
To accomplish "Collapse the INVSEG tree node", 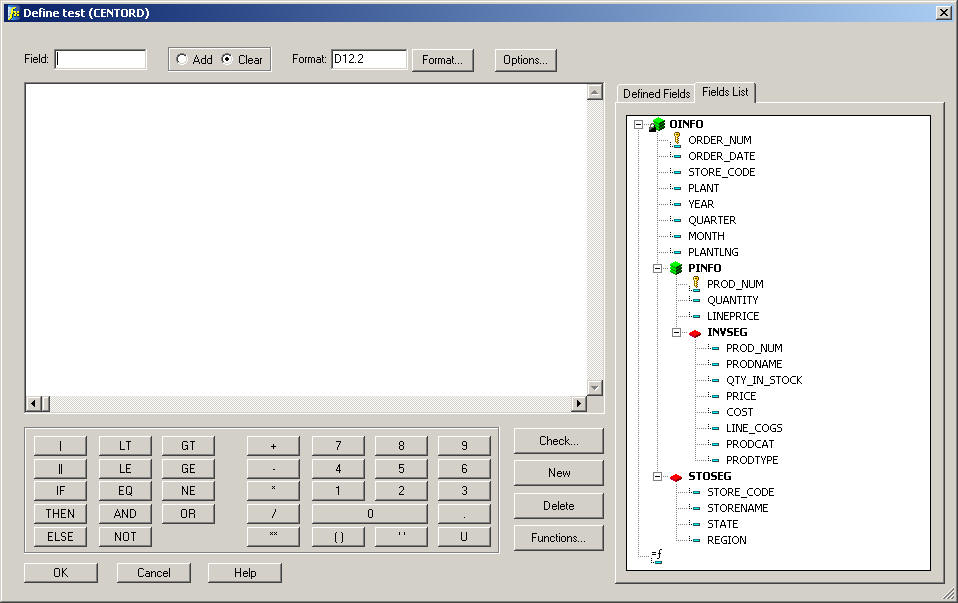I will [x=676, y=332].
